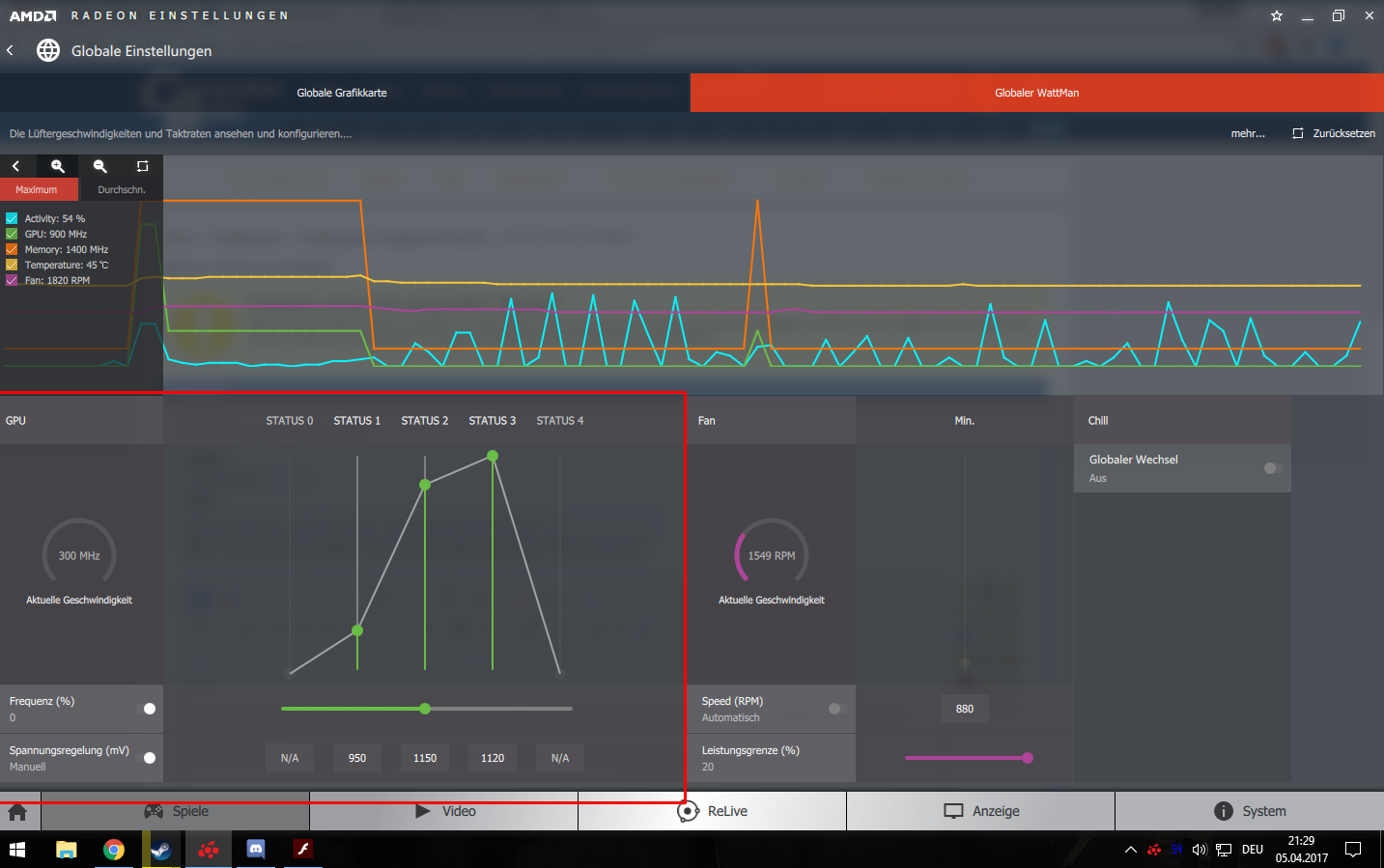Image resolution: width=1384 pixels, height=868 pixels.
Task: Open the Windows Start menu
Action: click(x=17, y=850)
